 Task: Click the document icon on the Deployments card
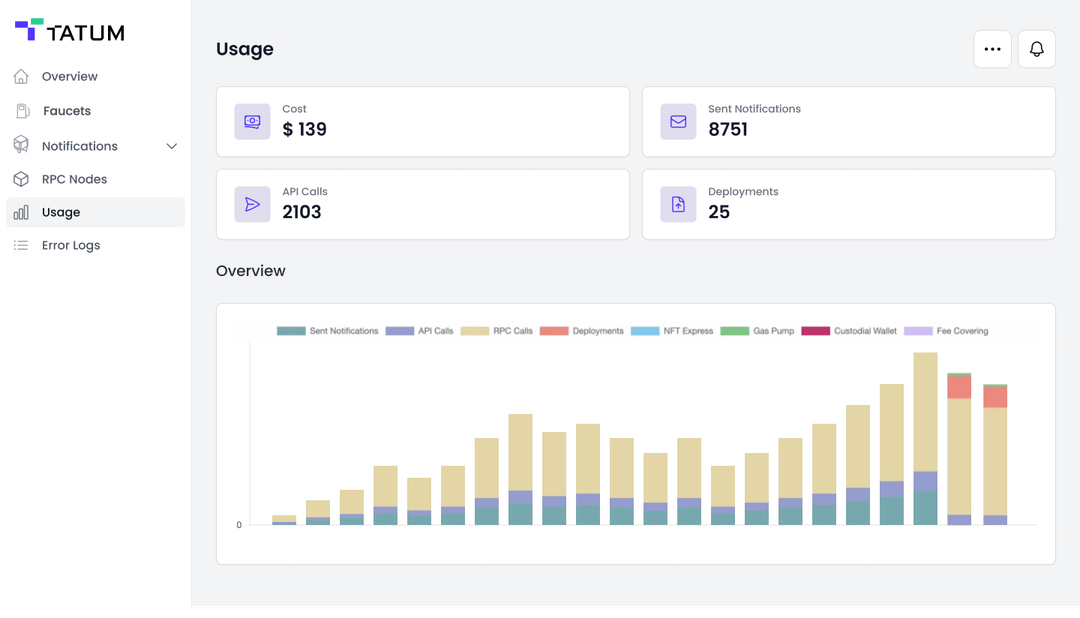[678, 204]
